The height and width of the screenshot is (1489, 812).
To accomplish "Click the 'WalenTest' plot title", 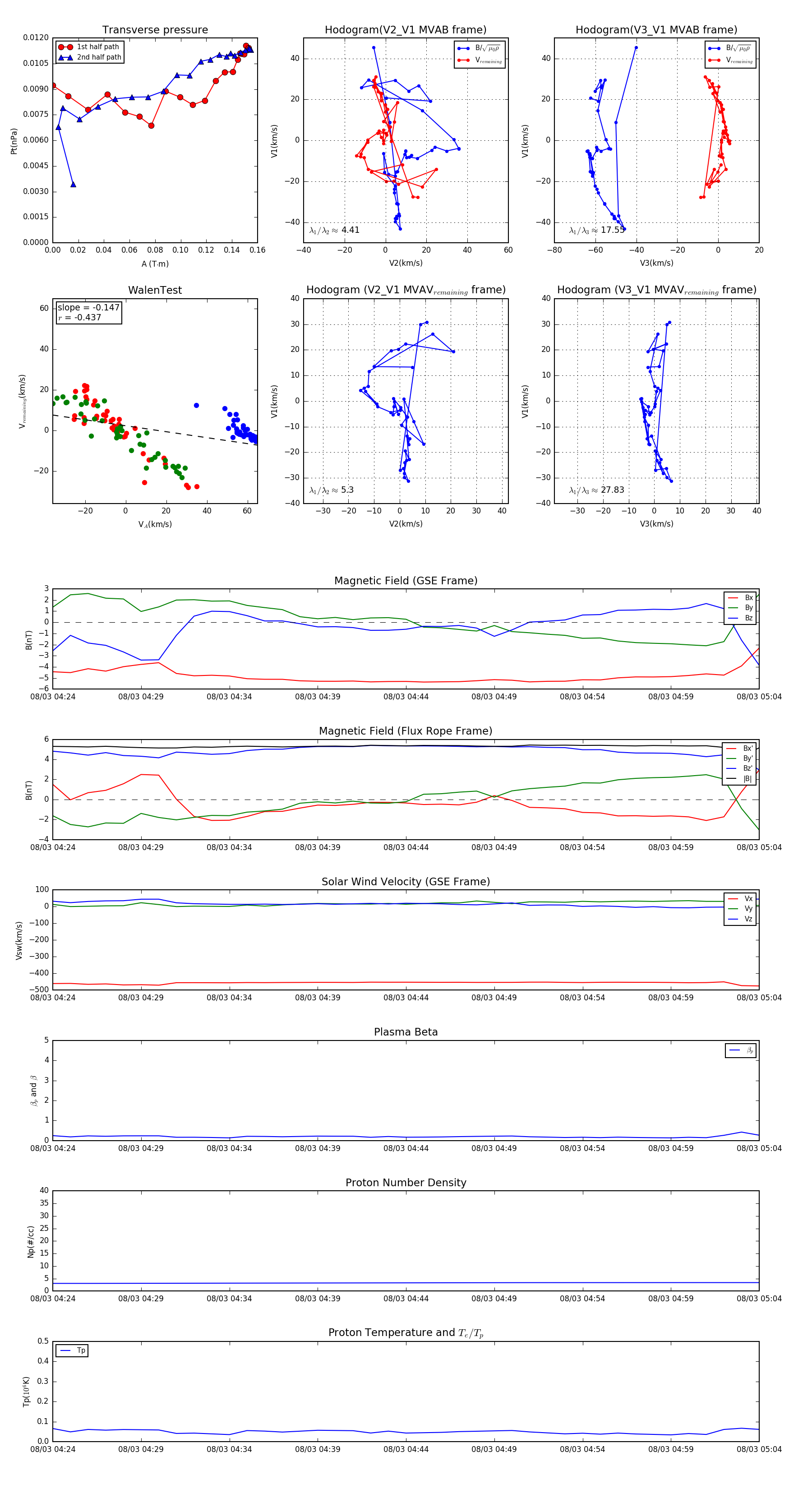I will point(155,290).
